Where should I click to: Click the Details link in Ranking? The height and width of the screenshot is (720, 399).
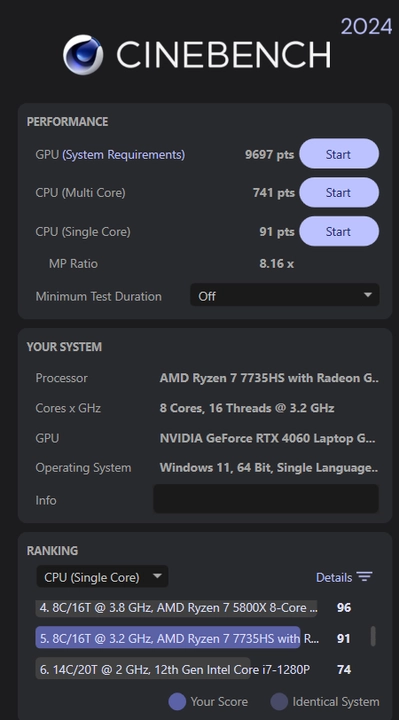click(334, 577)
